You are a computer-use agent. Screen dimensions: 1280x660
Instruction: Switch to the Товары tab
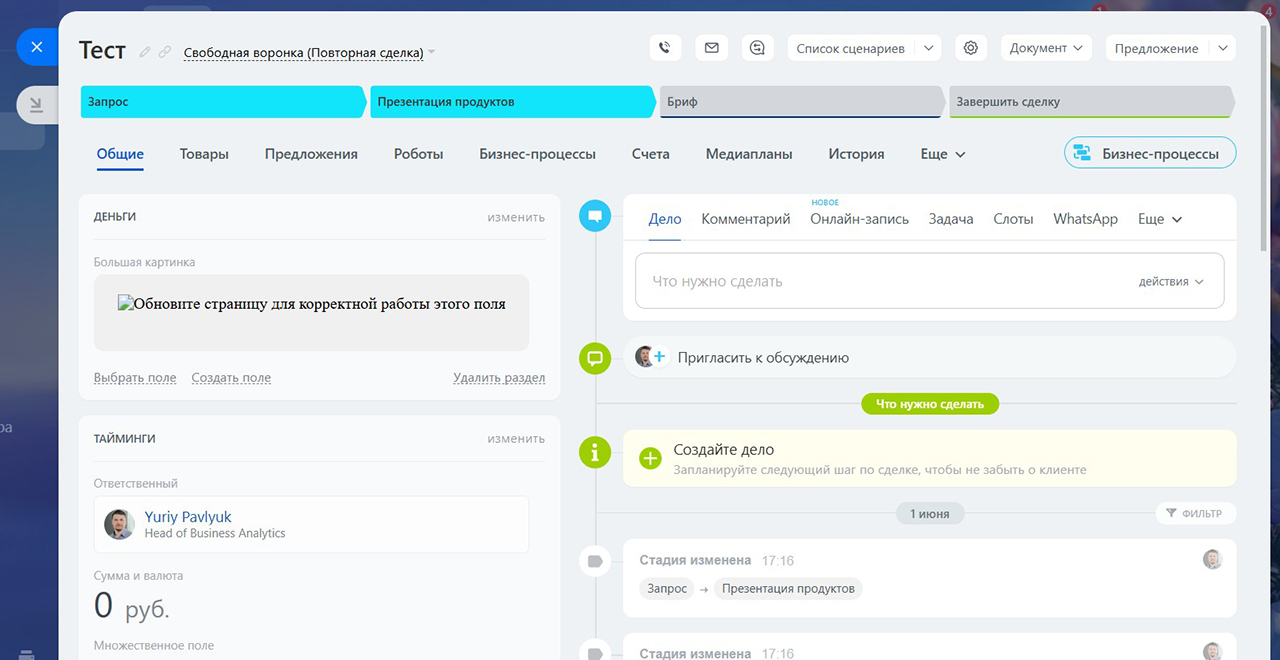[x=204, y=154]
